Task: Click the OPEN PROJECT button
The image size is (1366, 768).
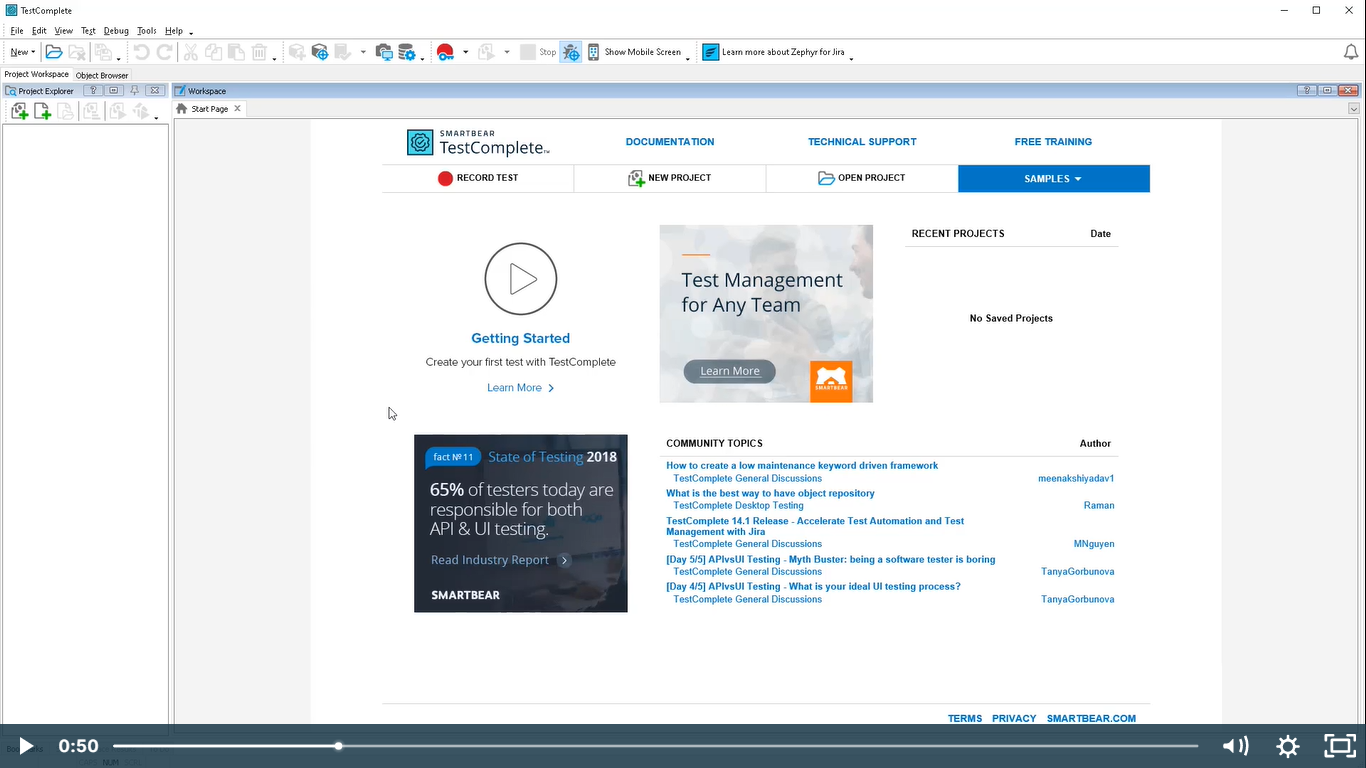Action: [x=862, y=178]
